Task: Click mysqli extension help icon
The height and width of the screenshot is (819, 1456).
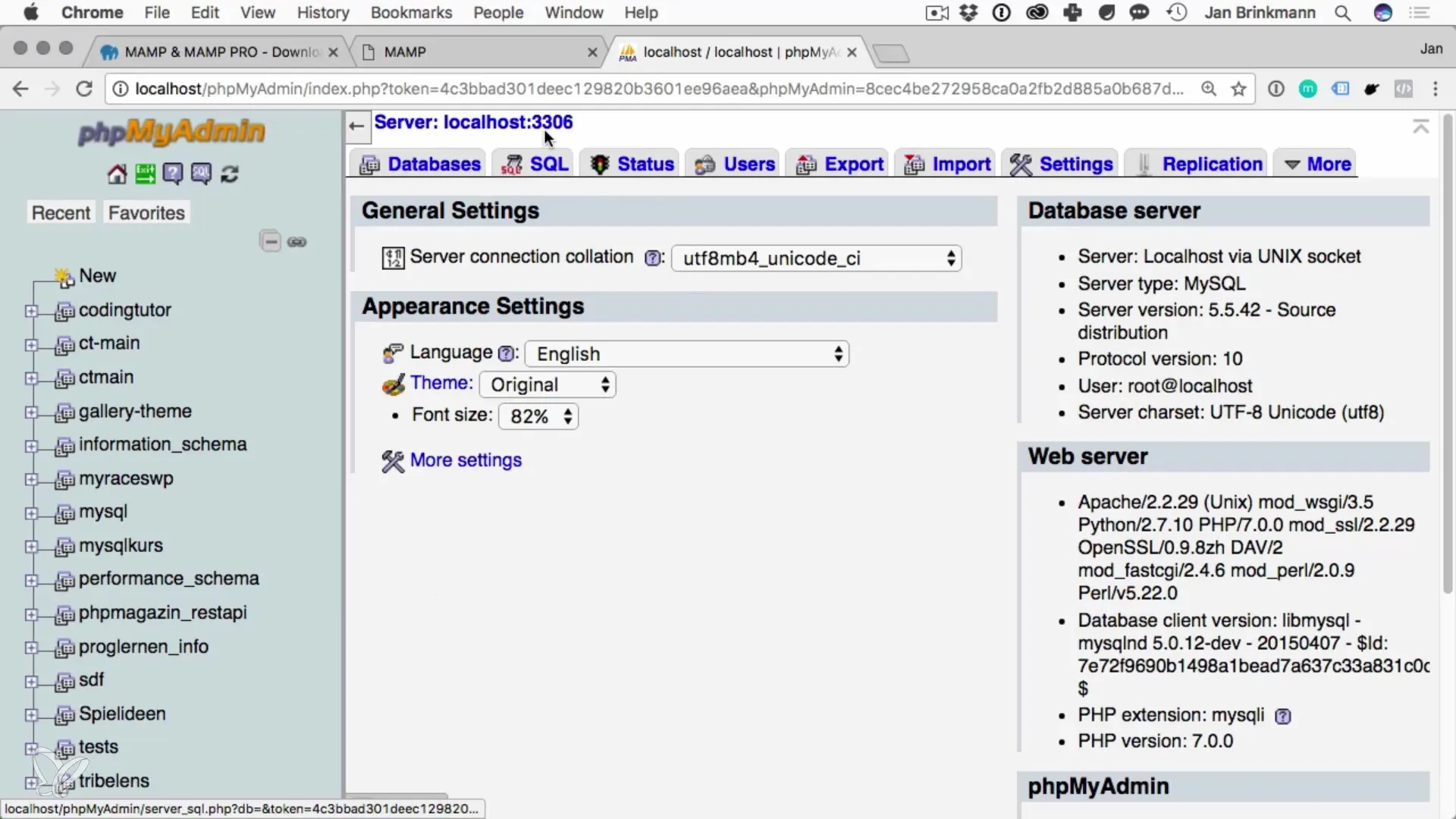Action: pyautogui.click(x=1282, y=717)
